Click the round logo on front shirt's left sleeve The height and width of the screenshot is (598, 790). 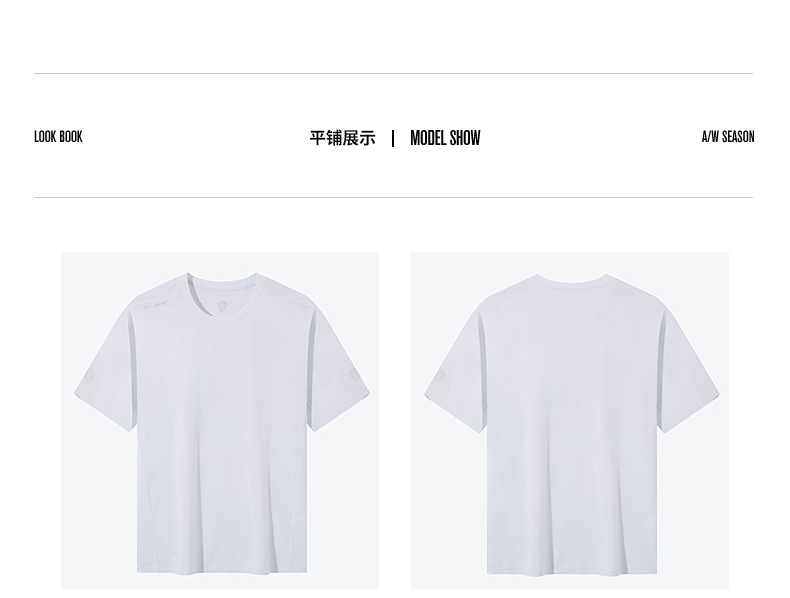pos(90,375)
